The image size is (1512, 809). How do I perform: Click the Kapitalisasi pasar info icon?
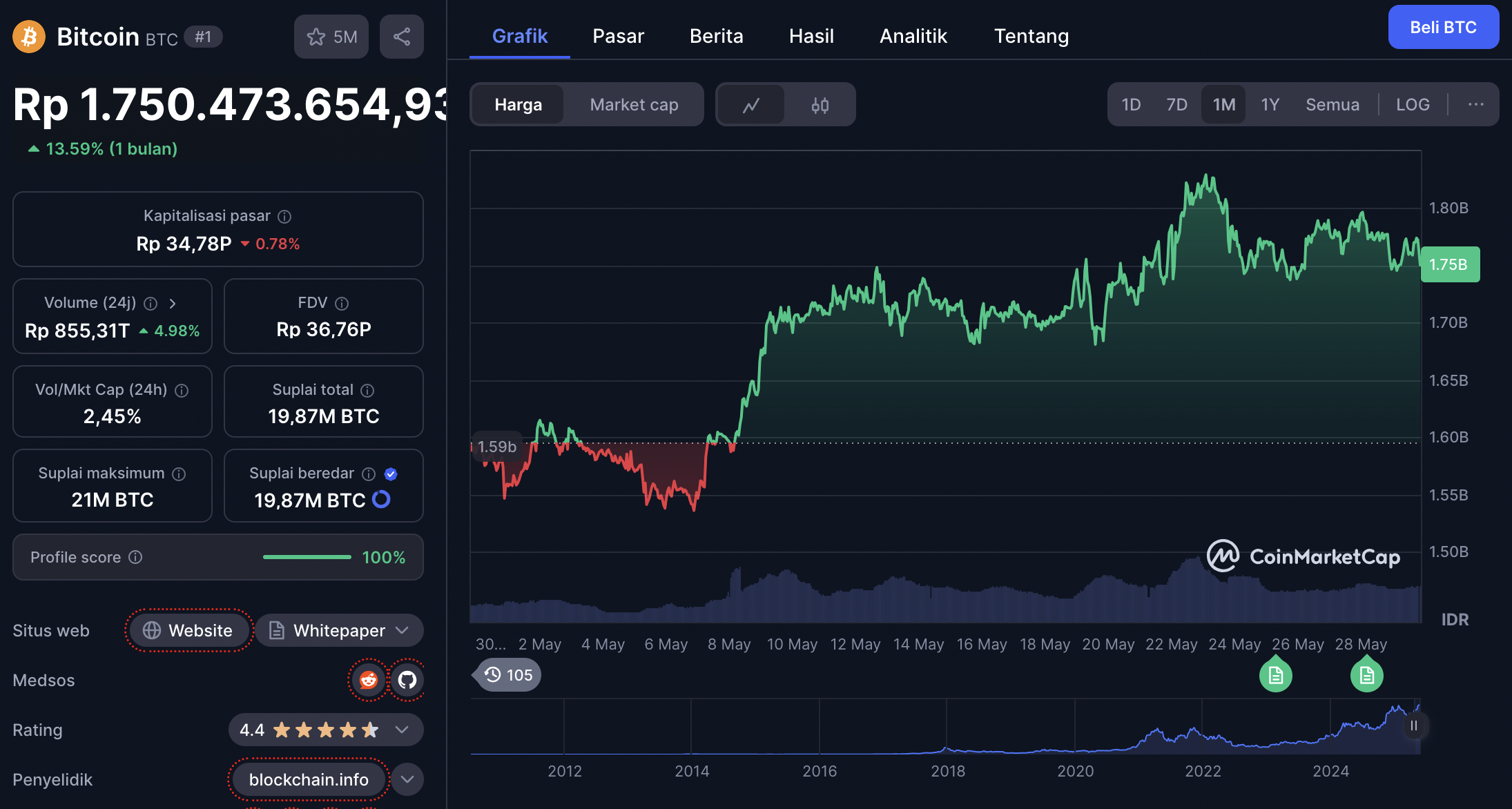coord(284,216)
